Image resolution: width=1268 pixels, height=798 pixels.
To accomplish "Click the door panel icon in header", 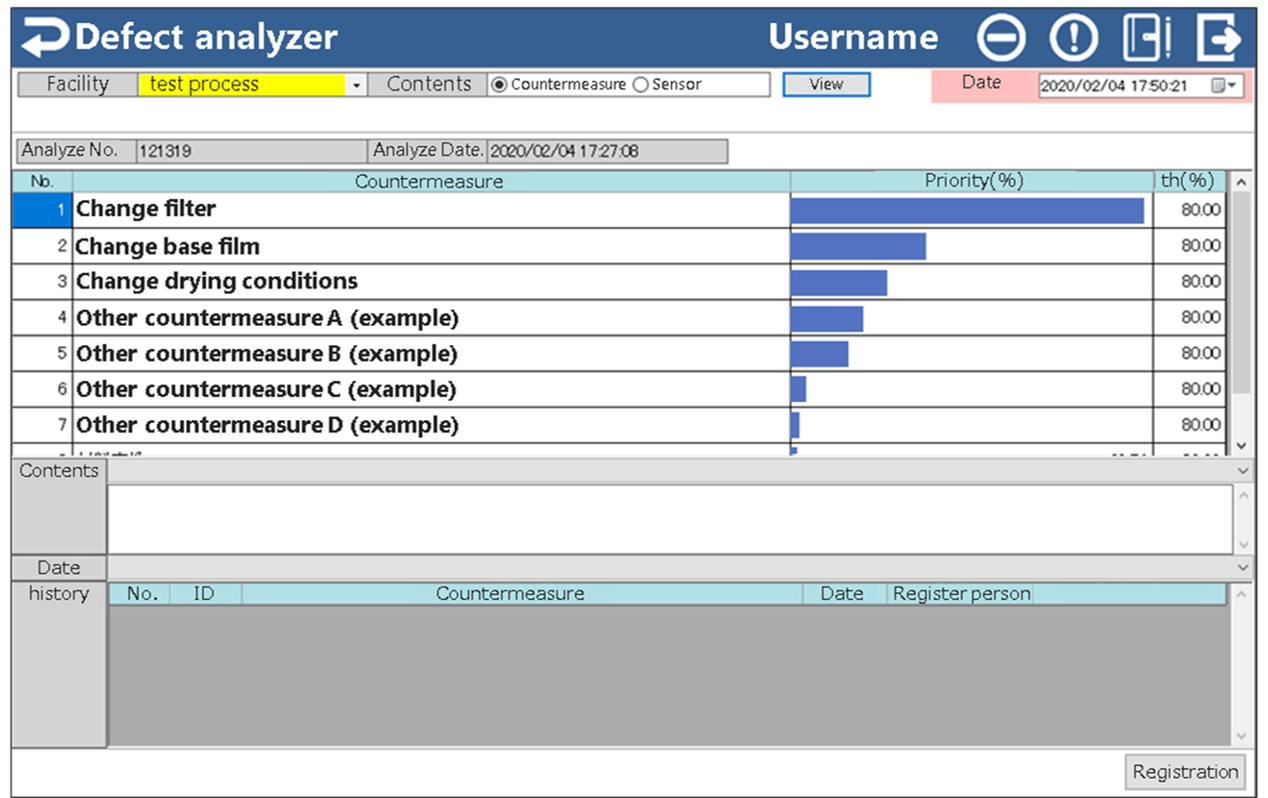I will click(1146, 38).
